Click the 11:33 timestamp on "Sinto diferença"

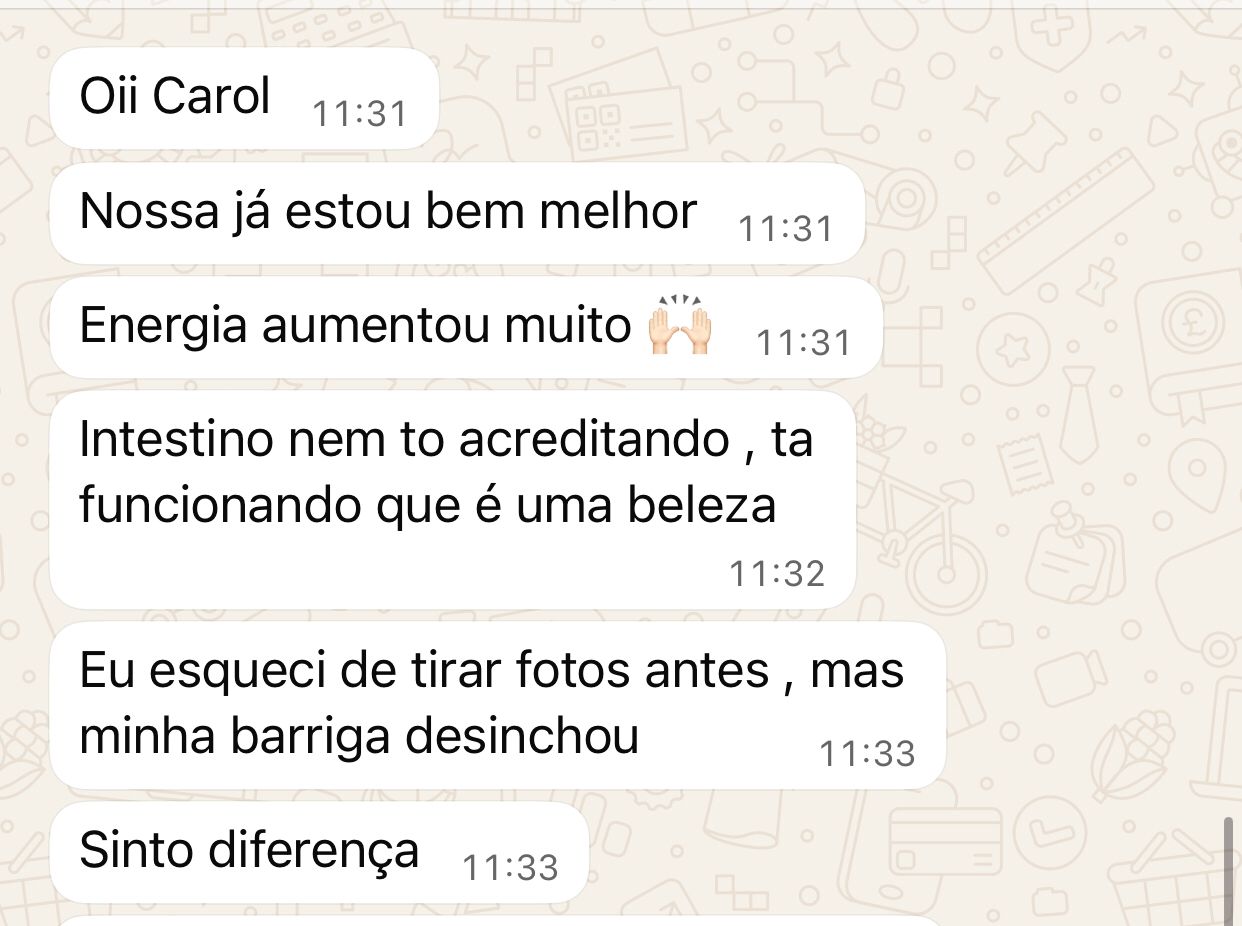click(510, 867)
